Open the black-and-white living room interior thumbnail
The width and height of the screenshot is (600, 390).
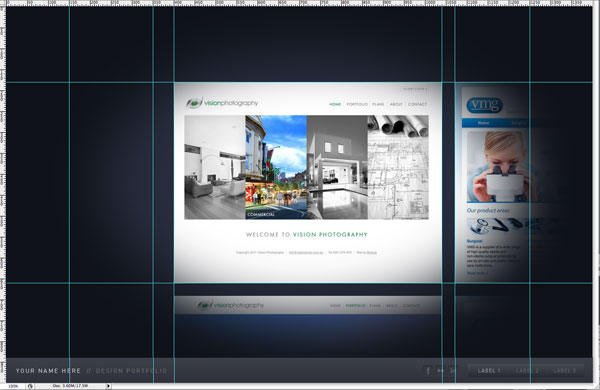click(215, 167)
